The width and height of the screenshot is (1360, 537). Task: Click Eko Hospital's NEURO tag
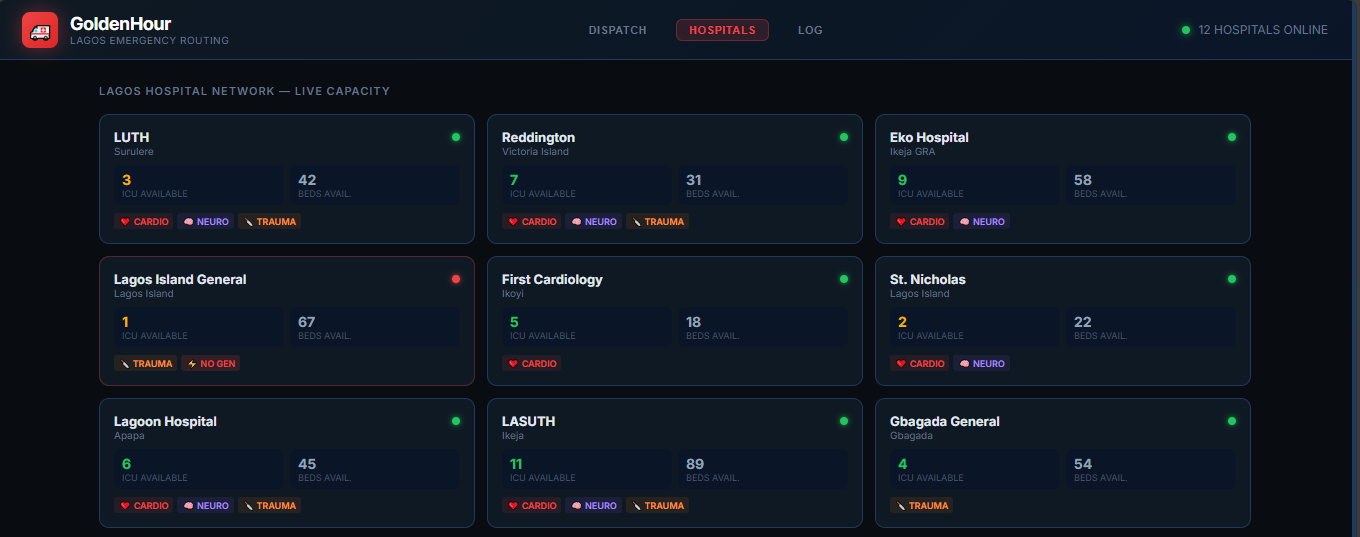tap(982, 222)
